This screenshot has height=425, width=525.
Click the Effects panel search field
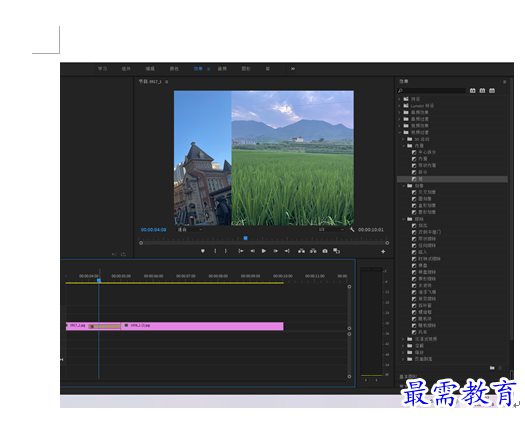tap(431, 91)
